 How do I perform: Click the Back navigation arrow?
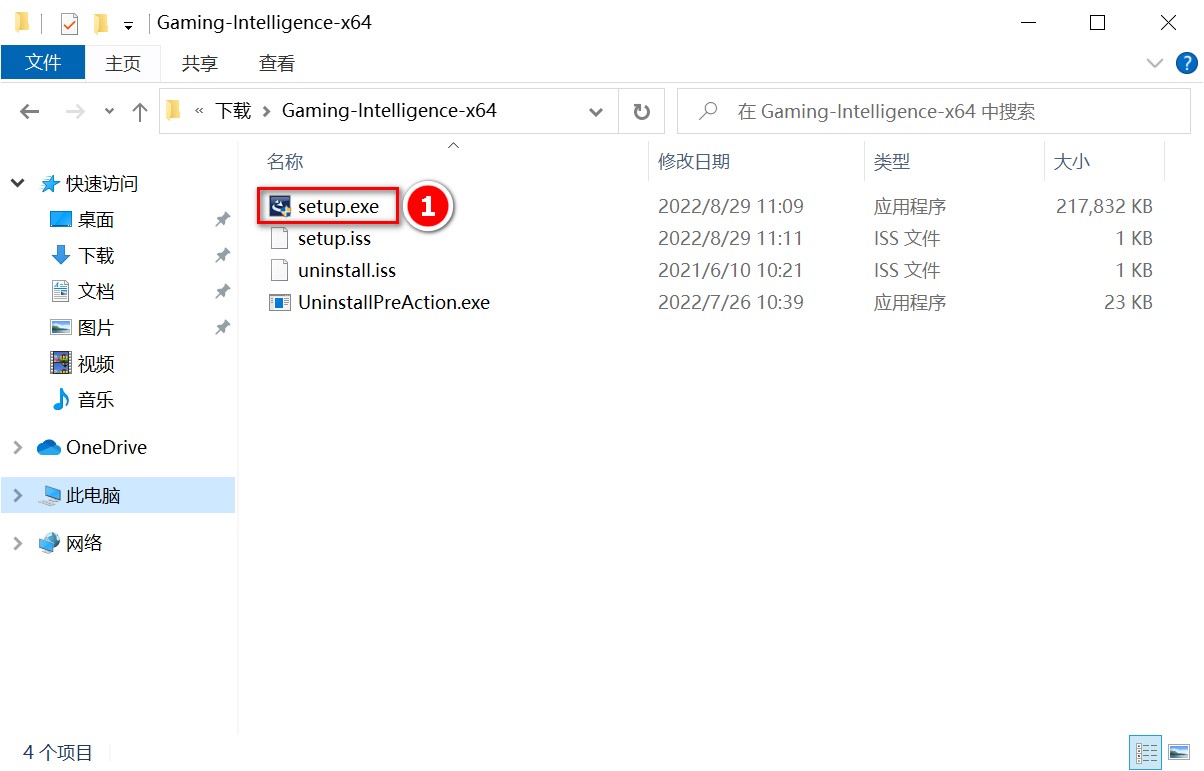coord(30,112)
